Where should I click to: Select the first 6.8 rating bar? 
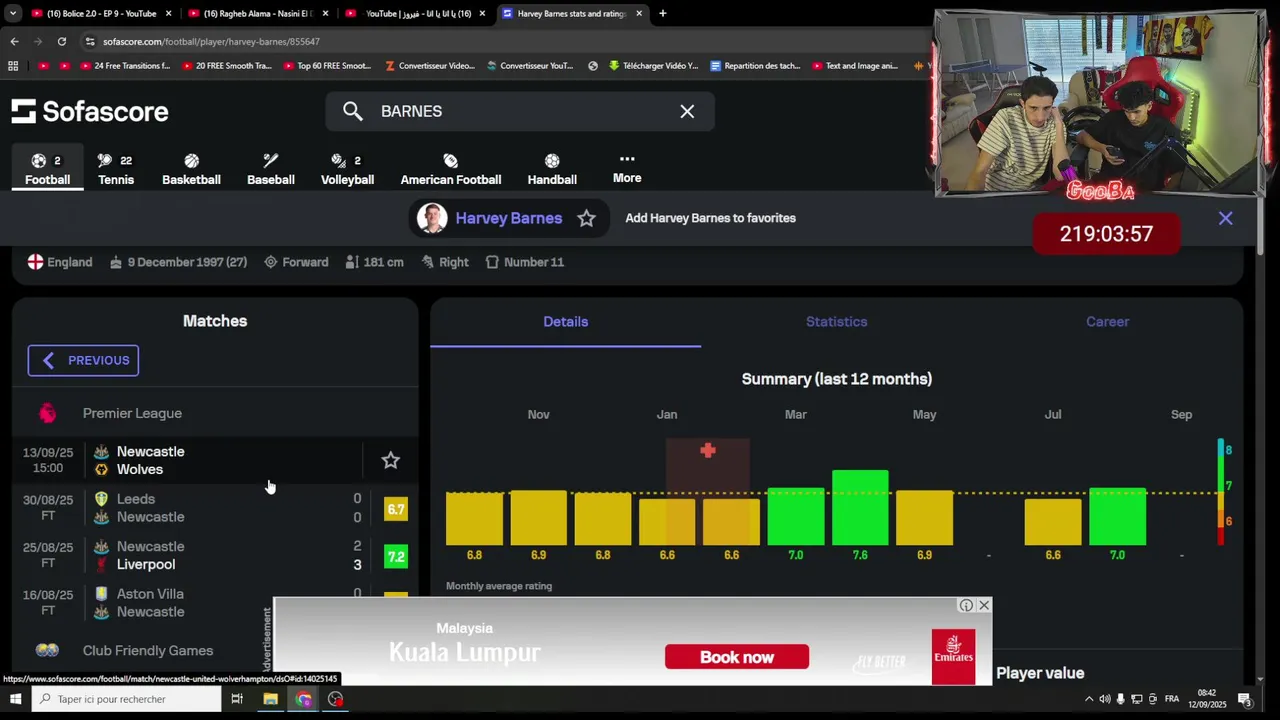[474, 518]
